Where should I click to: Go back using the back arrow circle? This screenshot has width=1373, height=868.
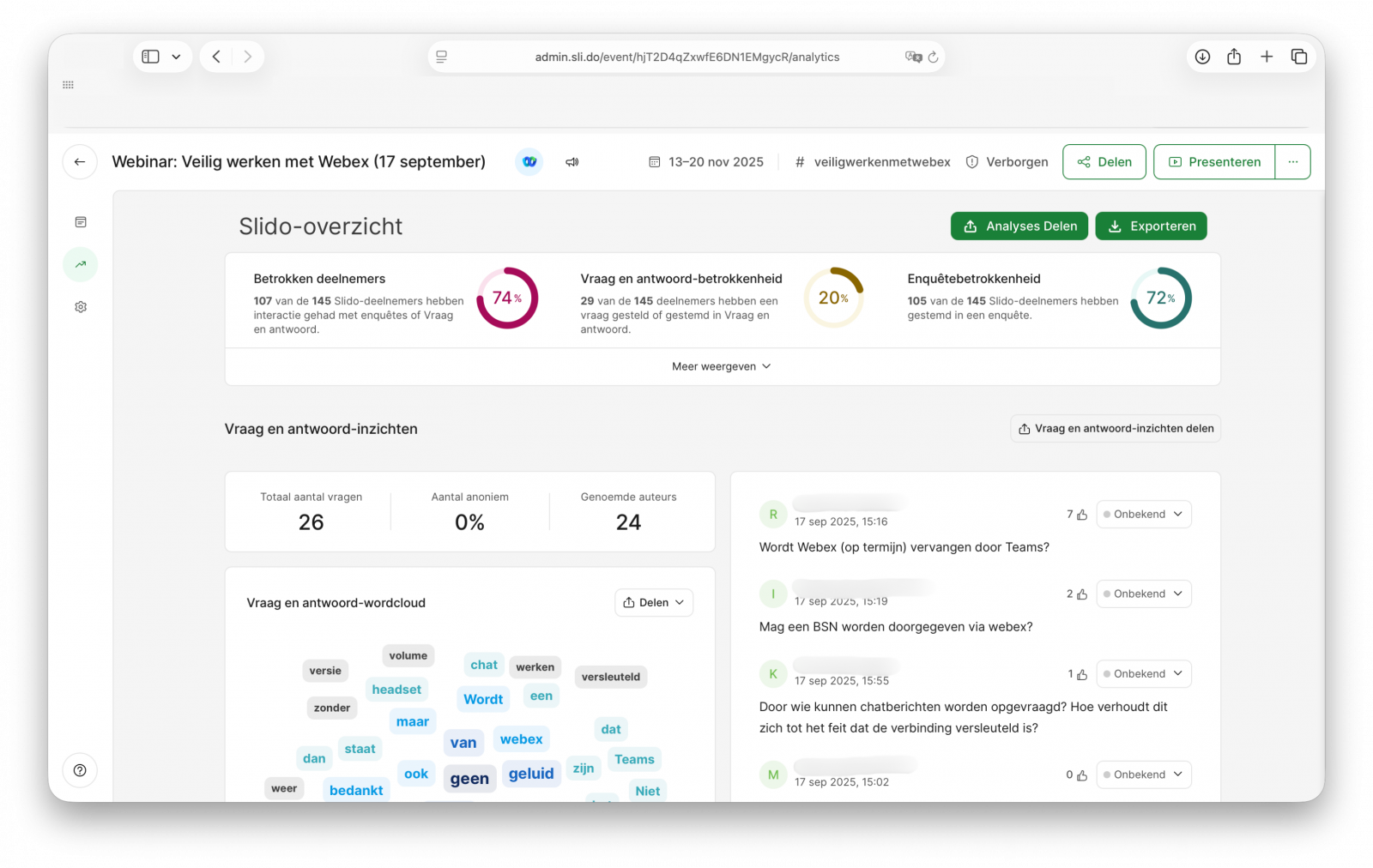coord(79,161)
